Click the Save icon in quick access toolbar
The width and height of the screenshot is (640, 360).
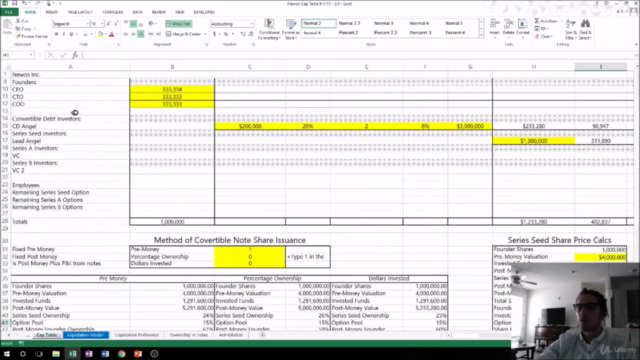[x=14, y=3]
